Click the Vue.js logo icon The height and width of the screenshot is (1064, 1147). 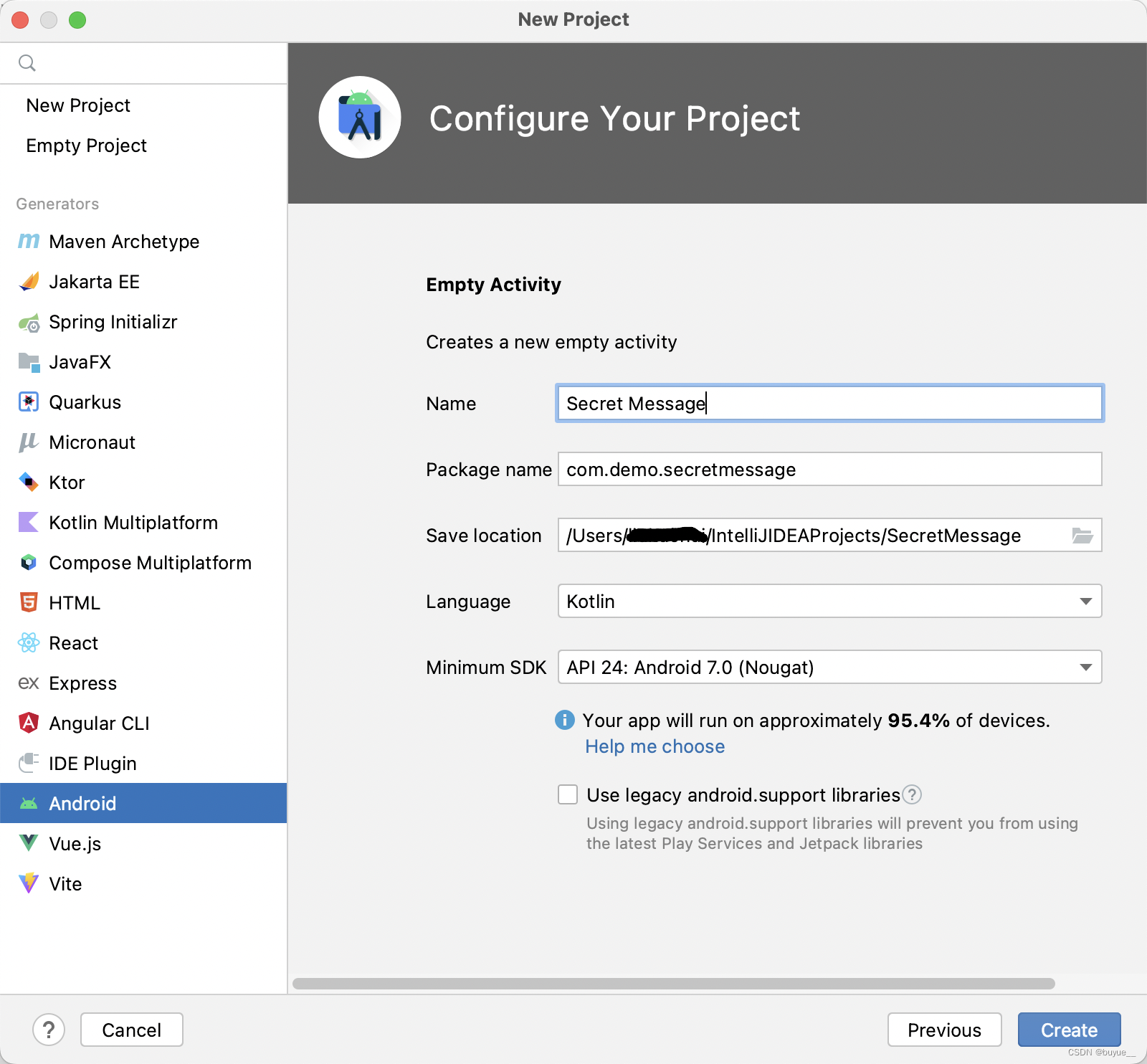tap(29, 843)
